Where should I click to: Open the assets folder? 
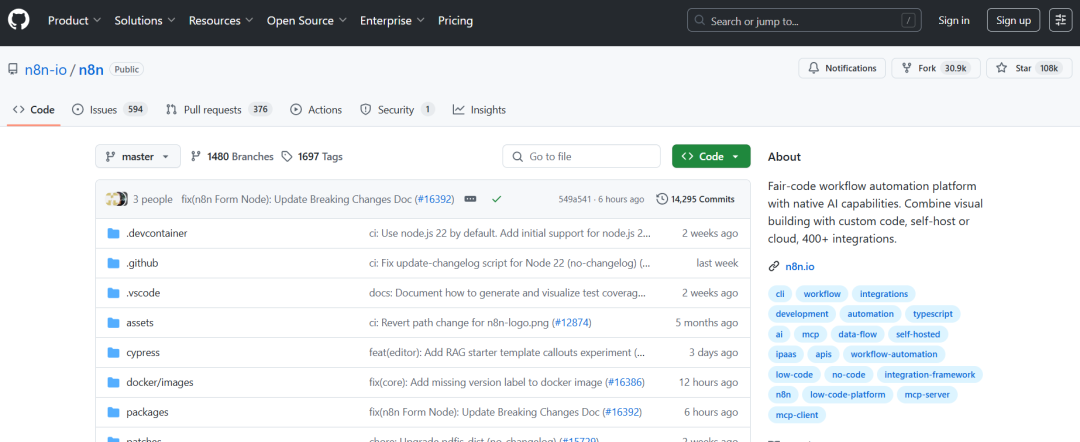(140, 322)
